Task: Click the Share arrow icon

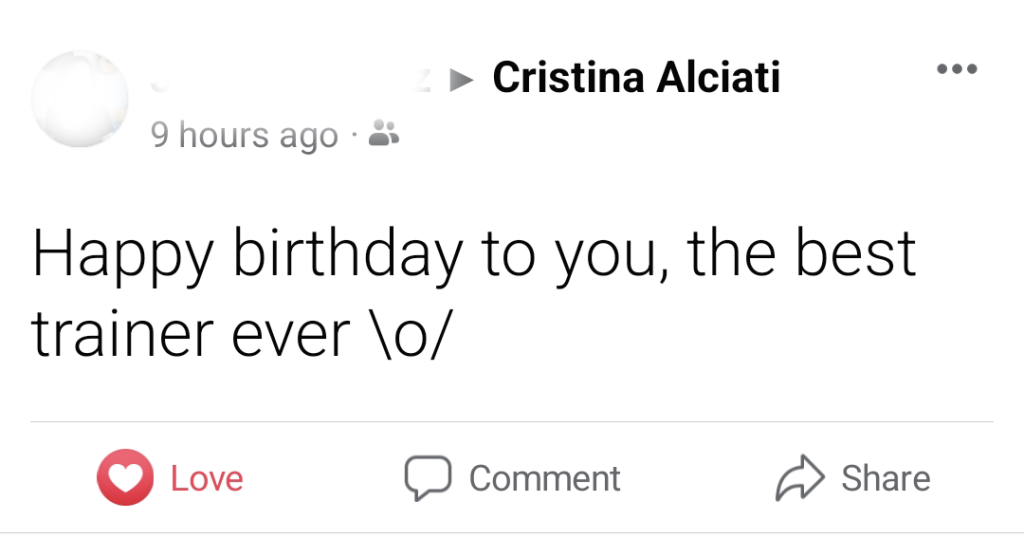Action: pyautogui.click(x=800, y=478)
